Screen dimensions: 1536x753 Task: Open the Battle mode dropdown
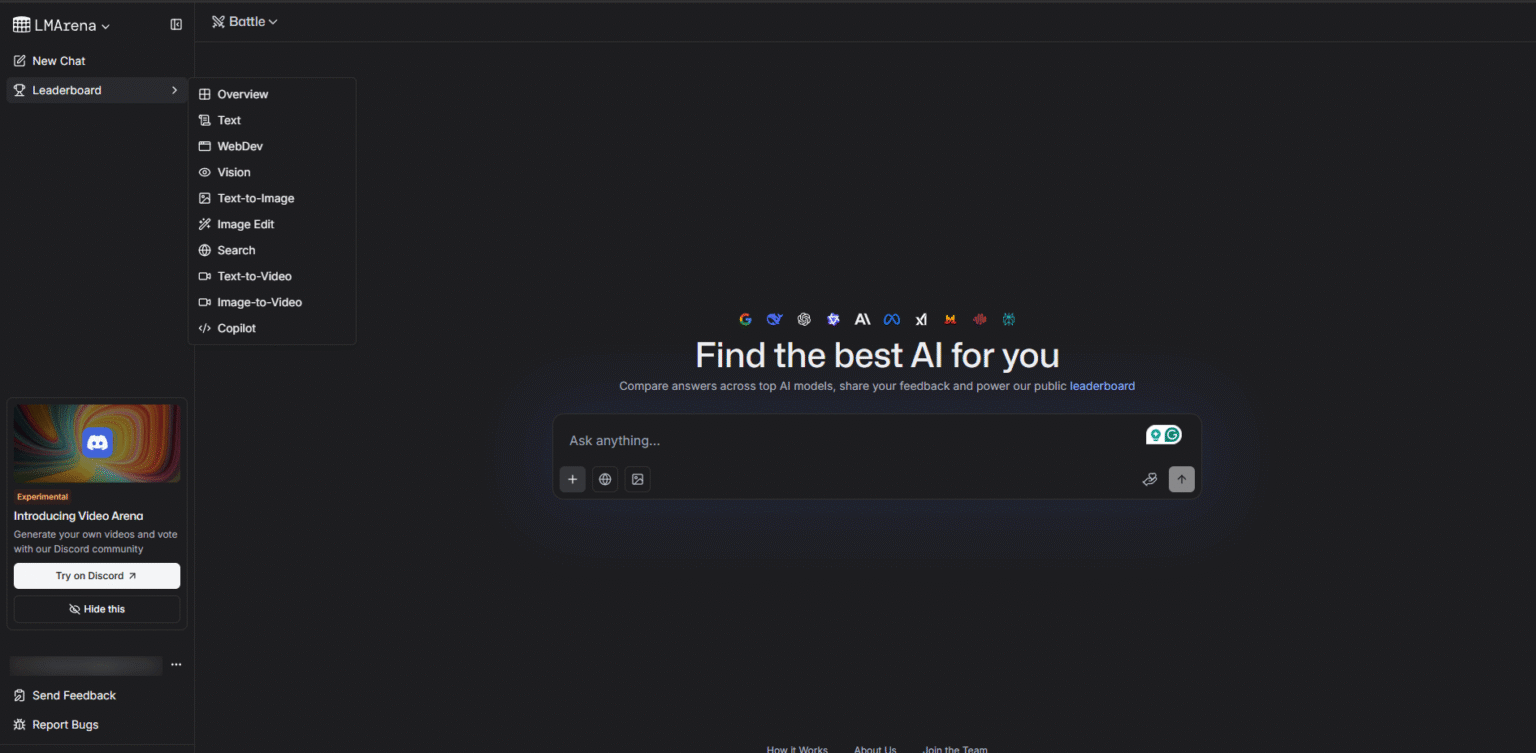(x=244, y=20)
